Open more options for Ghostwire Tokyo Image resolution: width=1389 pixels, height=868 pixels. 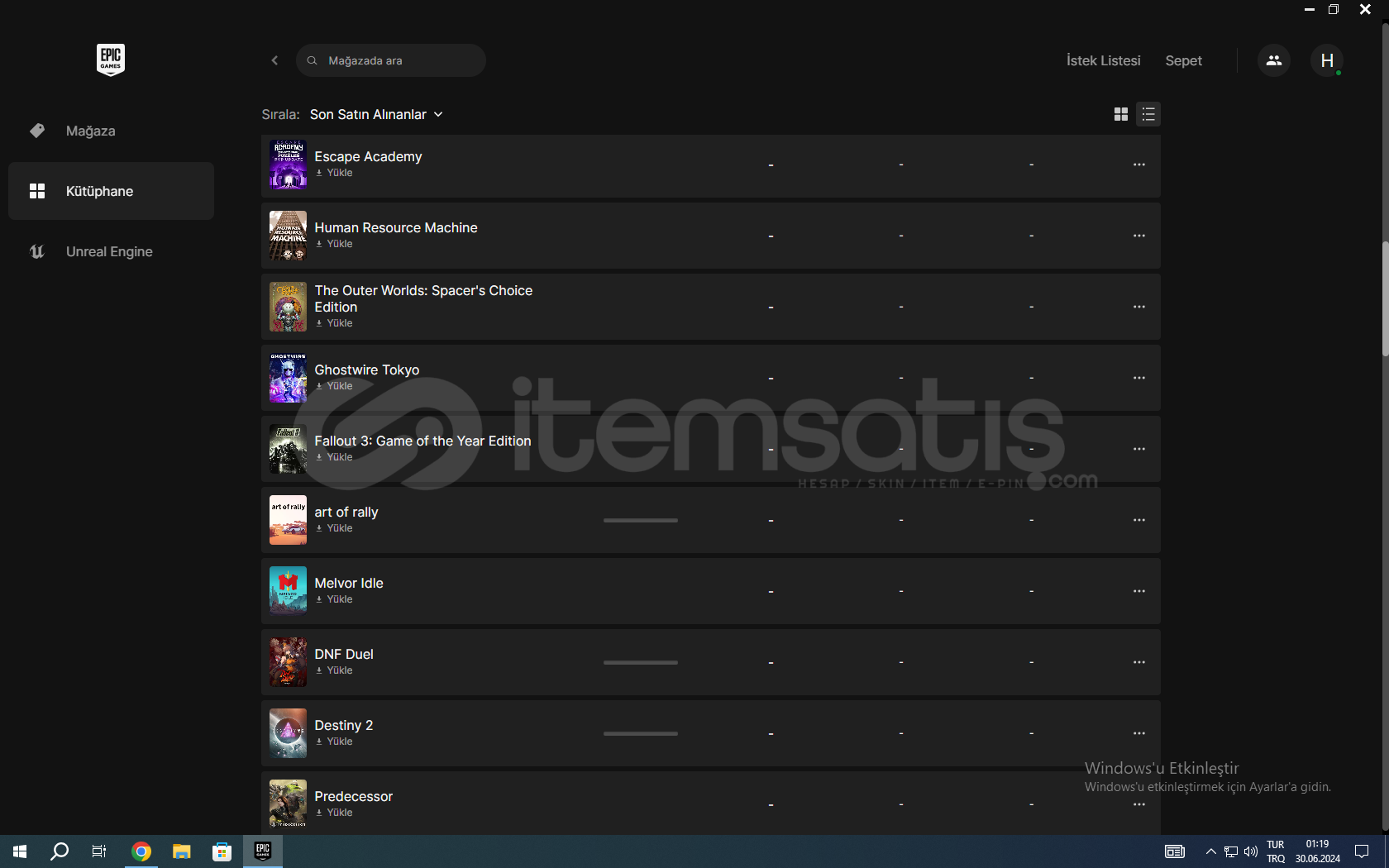click(1139, 378)
